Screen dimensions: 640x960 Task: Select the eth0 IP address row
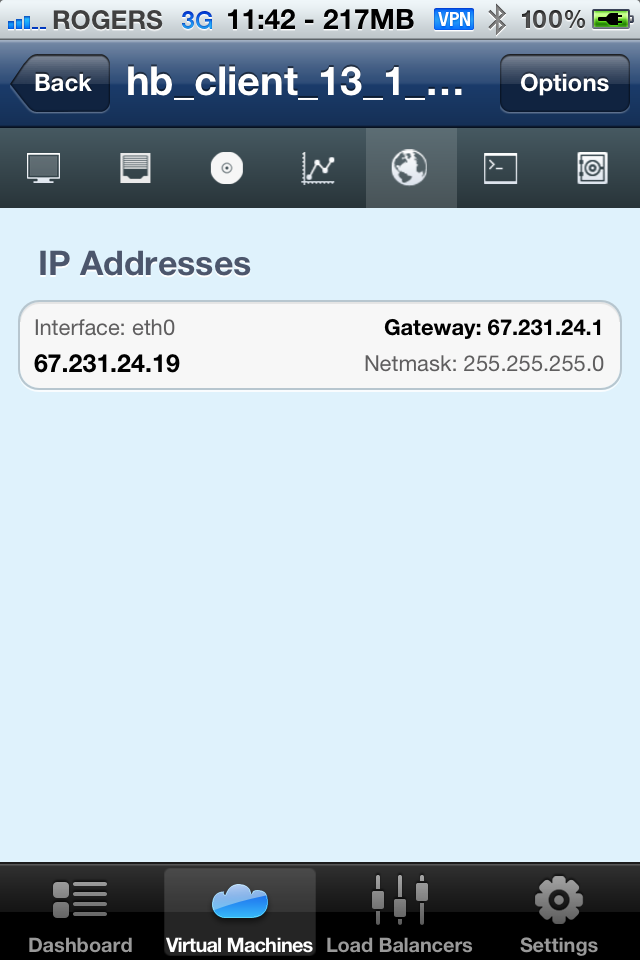[x=320, y=345]
